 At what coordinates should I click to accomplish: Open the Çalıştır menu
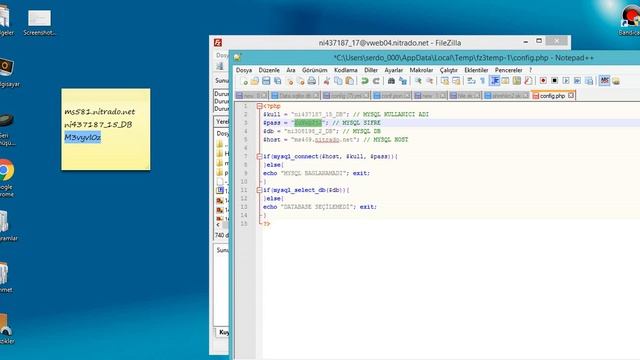[x=449, y=70]
